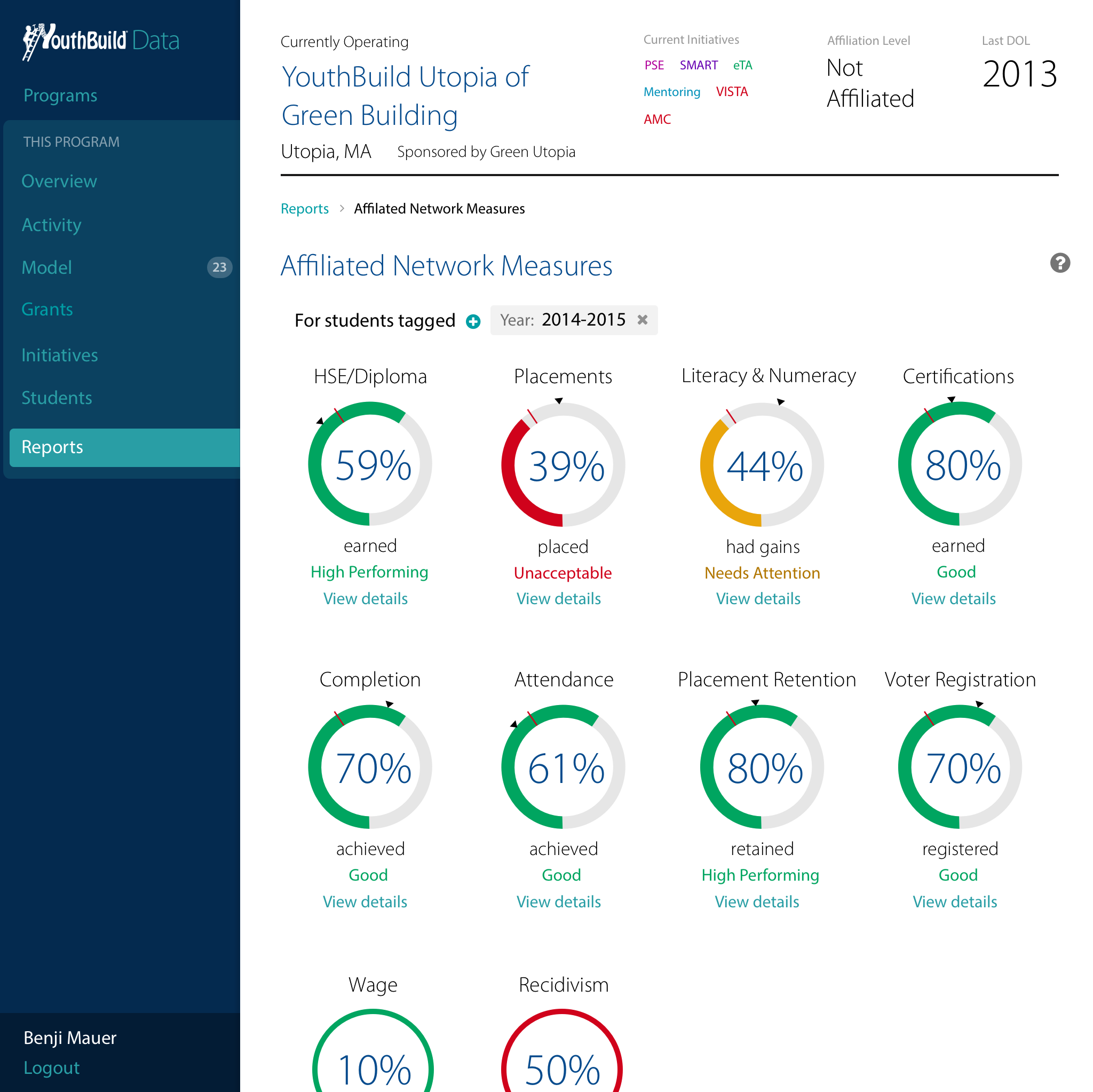
Task: Click the Last DOL '2013' value
Action: 1019,74
